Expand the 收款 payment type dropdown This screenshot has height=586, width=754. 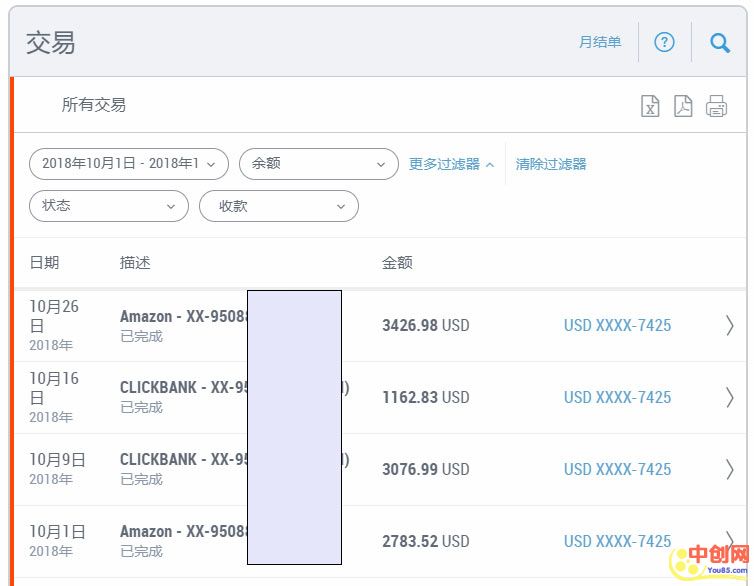click(x=278, y=206)
